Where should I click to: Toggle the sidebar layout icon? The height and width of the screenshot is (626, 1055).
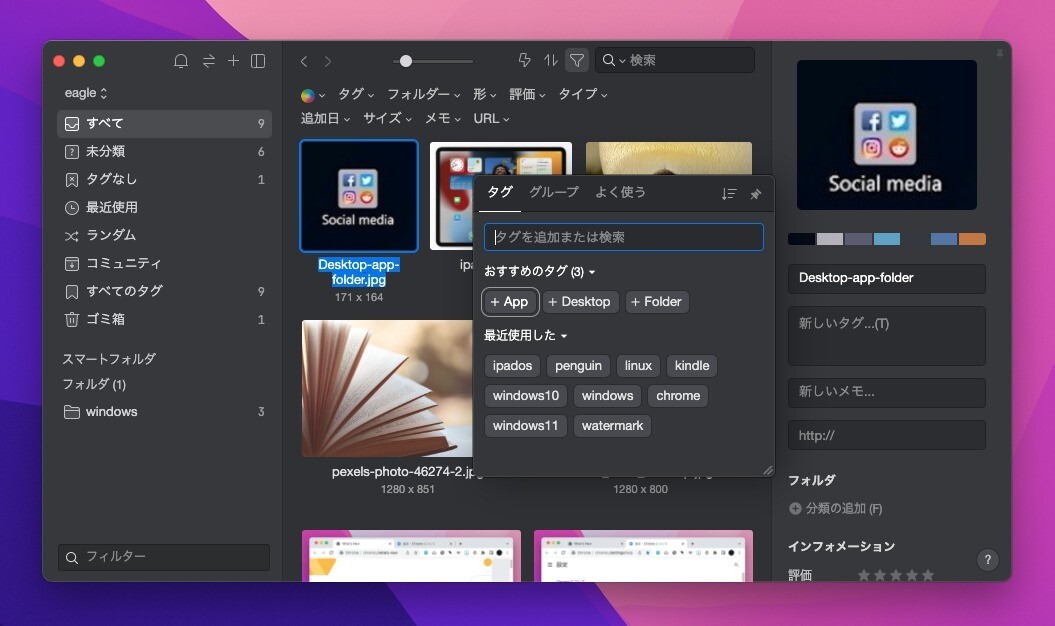coord(258,61)
